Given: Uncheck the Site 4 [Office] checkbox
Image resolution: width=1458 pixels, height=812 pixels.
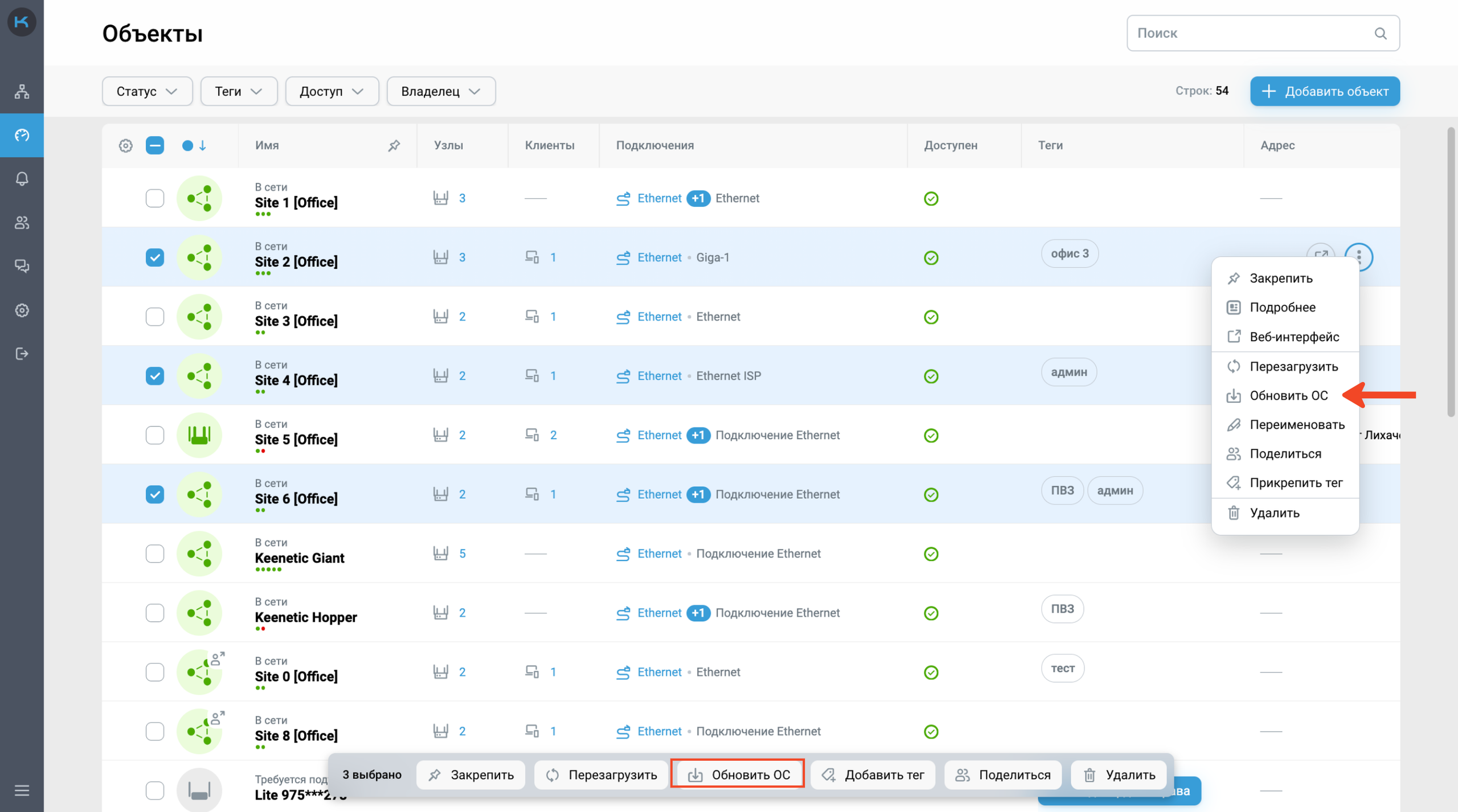Looking at the screenshot, I should [154, 376].
